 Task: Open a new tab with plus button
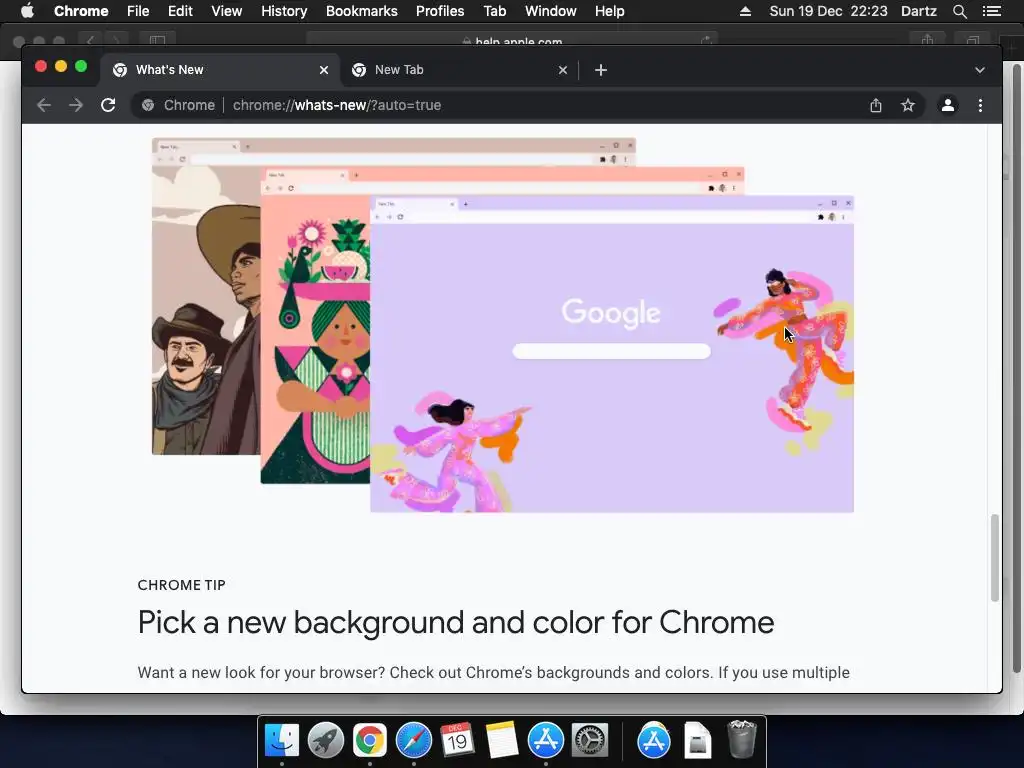tap(601, 70)
